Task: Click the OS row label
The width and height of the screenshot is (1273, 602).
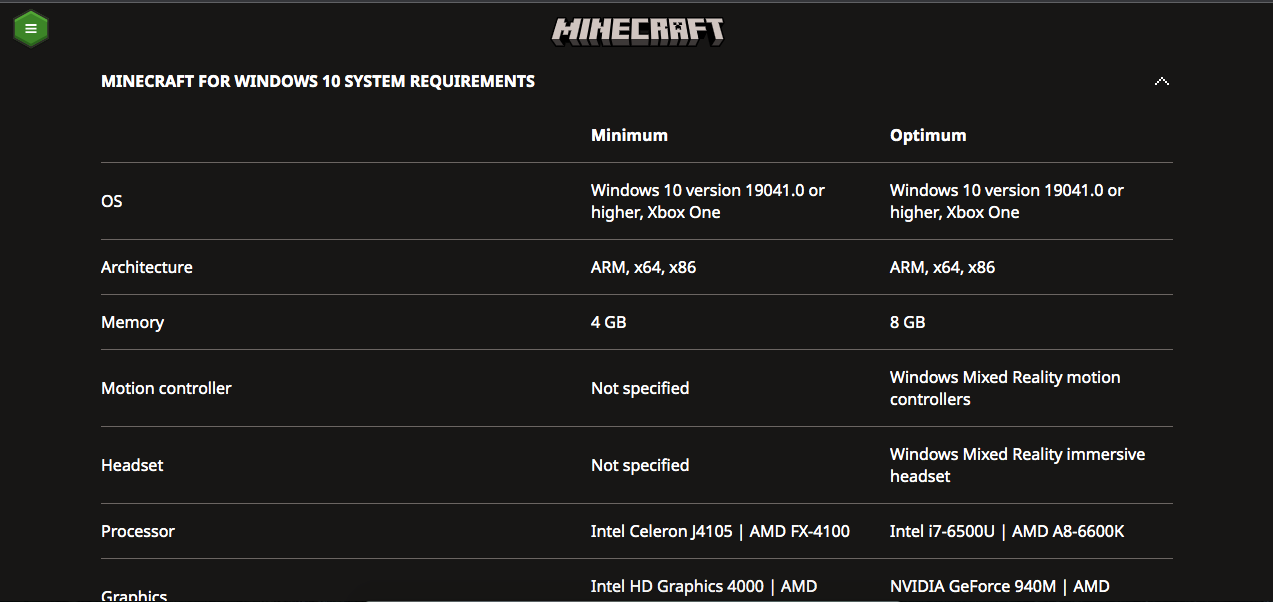Action: click(x=112, y=201)
